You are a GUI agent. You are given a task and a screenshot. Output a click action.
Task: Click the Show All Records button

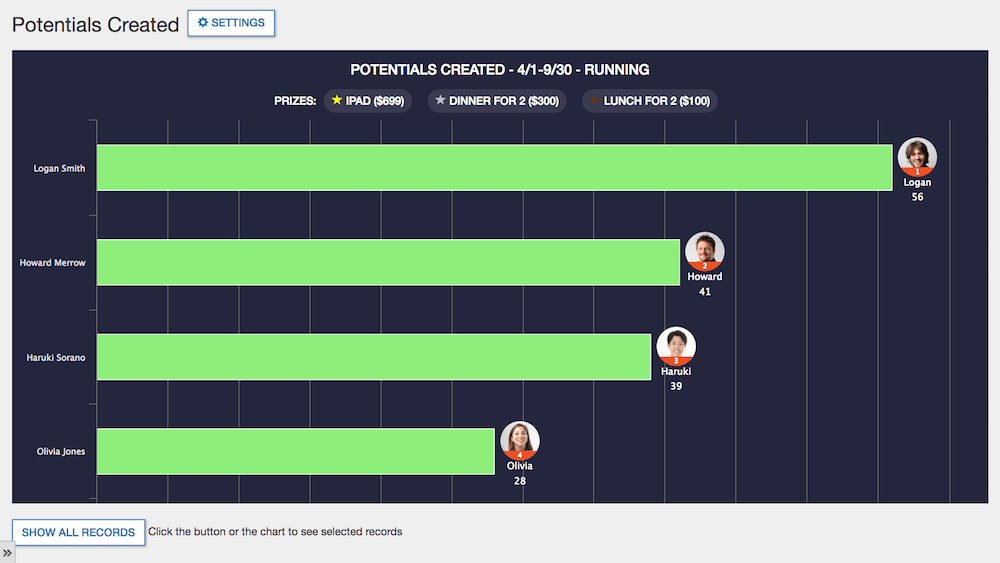(78, 532)
